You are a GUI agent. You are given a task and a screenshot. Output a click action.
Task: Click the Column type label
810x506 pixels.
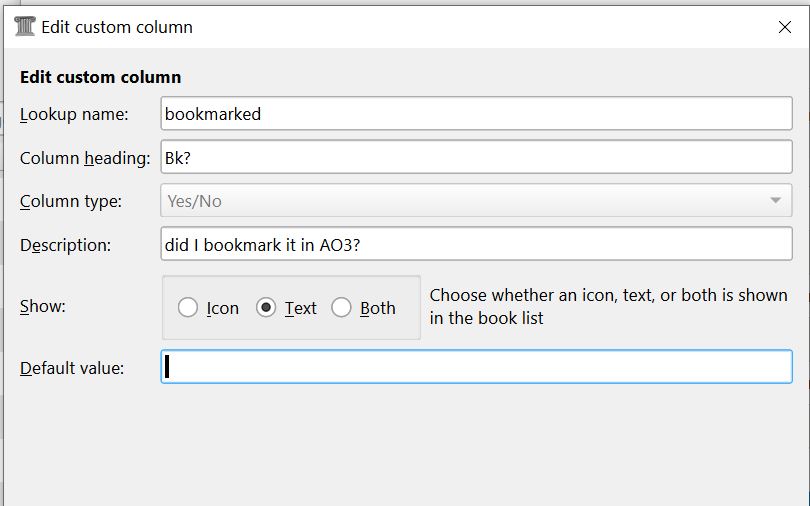(71, 201)
